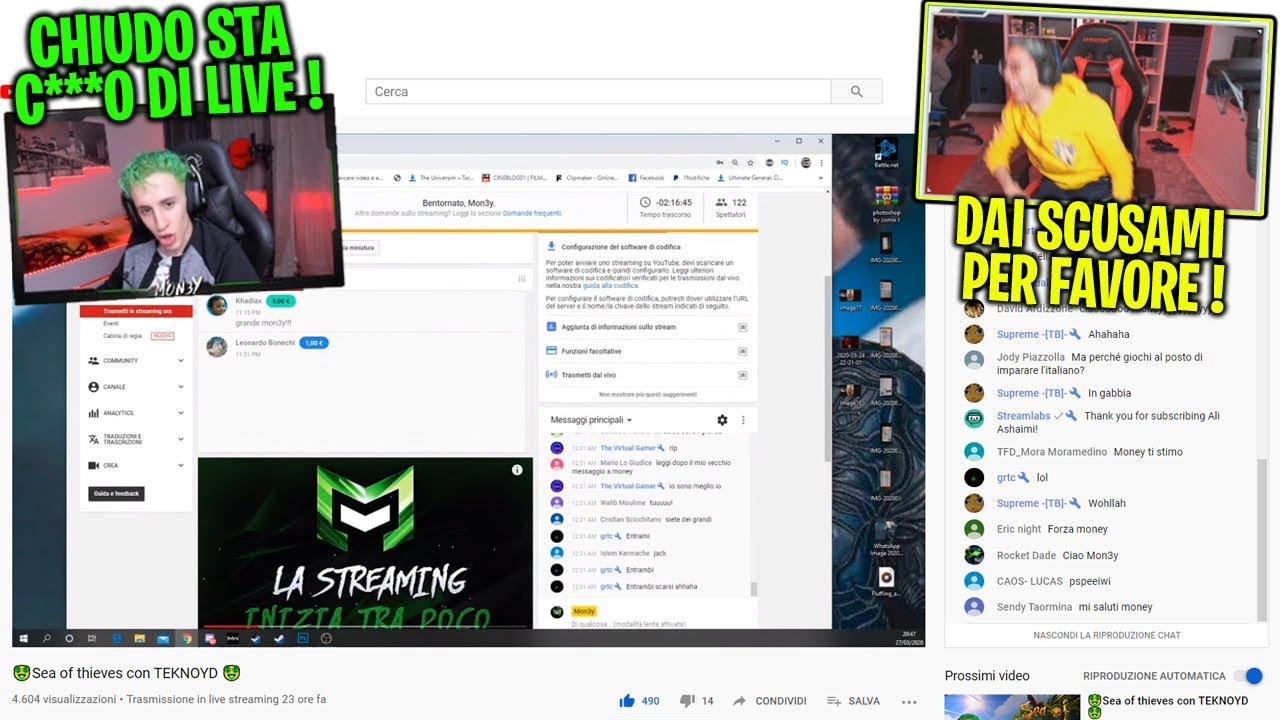Open Streamlabs chat author name

(1021, 416)
